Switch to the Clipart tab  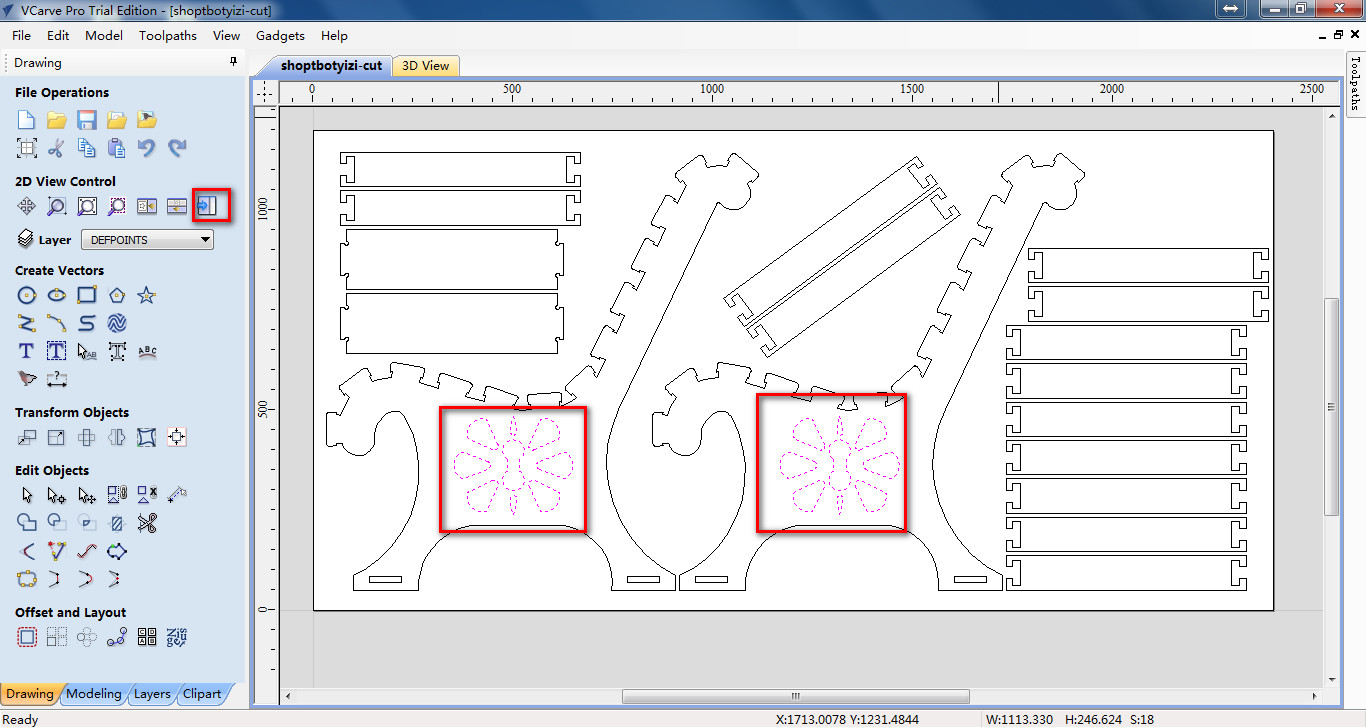202,693
